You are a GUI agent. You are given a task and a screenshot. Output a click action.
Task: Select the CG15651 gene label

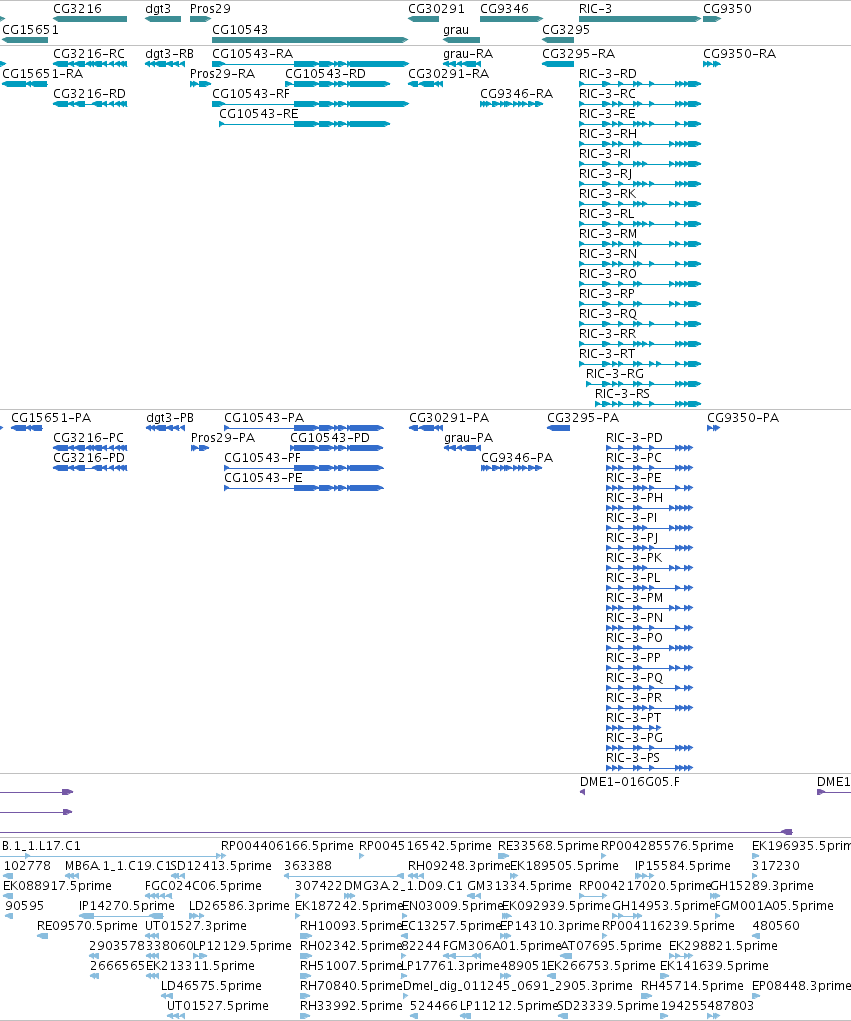[31, 30]
